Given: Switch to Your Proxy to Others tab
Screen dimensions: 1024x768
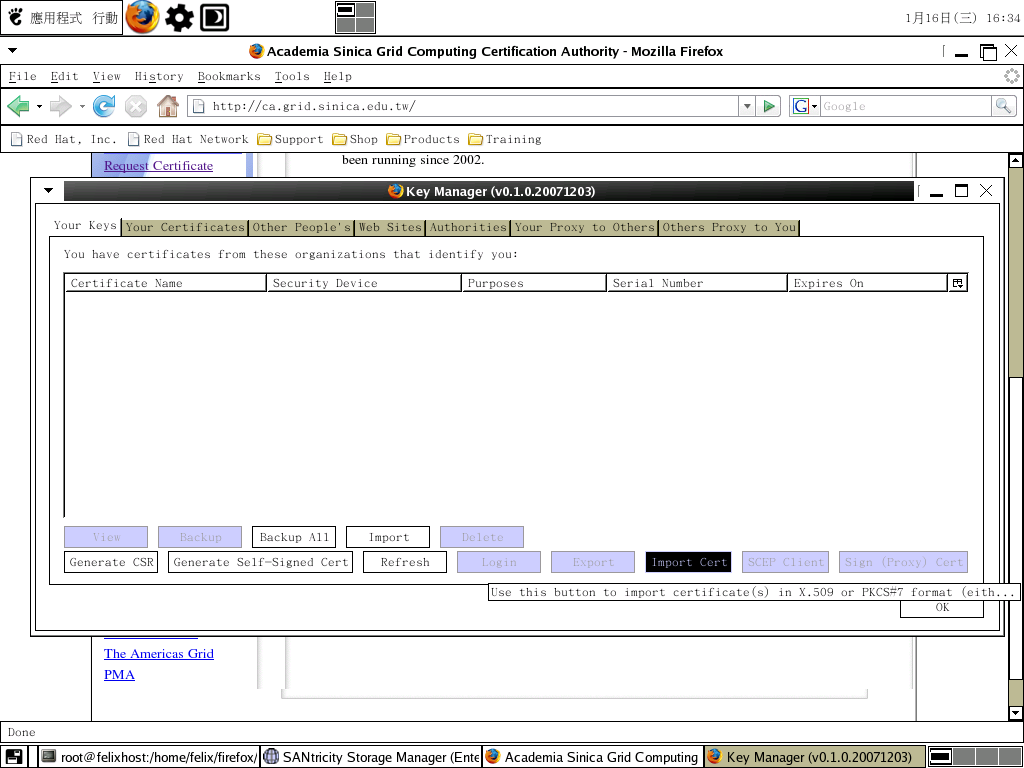Looking at the screenshot, I should click(584, 227).
